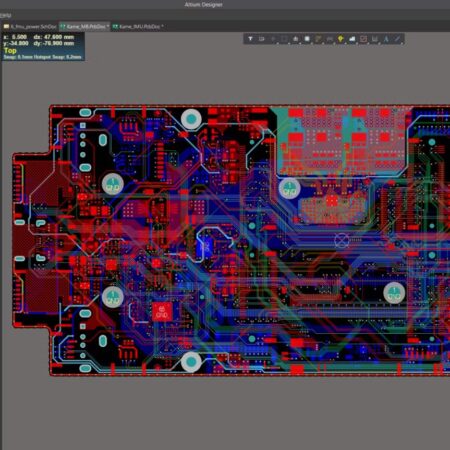450x450 pixels.
Task: Select the red Keepout placement tool
Action: [363, 39]
